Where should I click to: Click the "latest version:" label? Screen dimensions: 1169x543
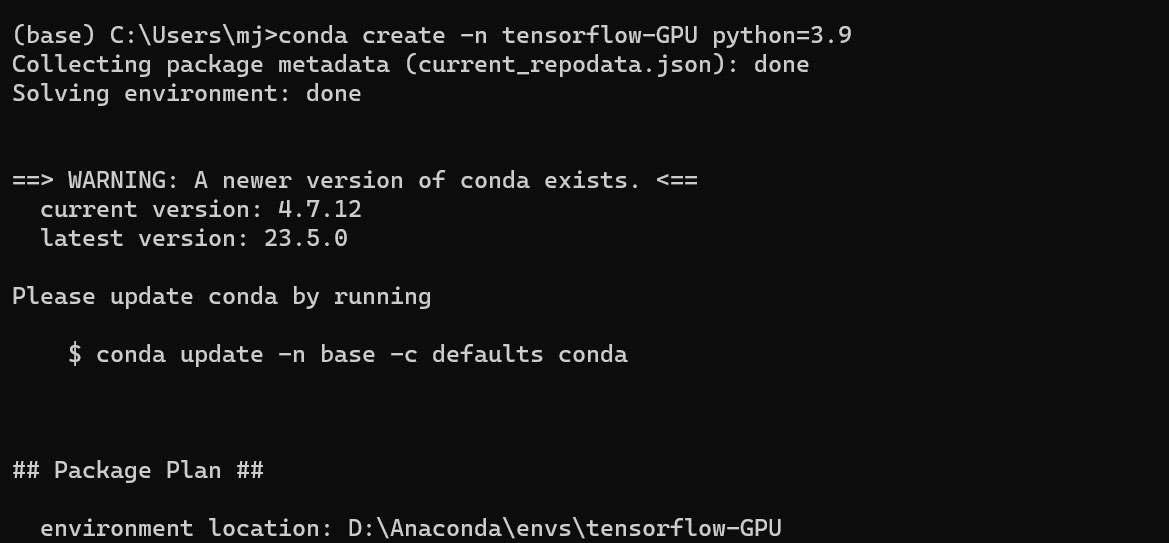point(145,239)
